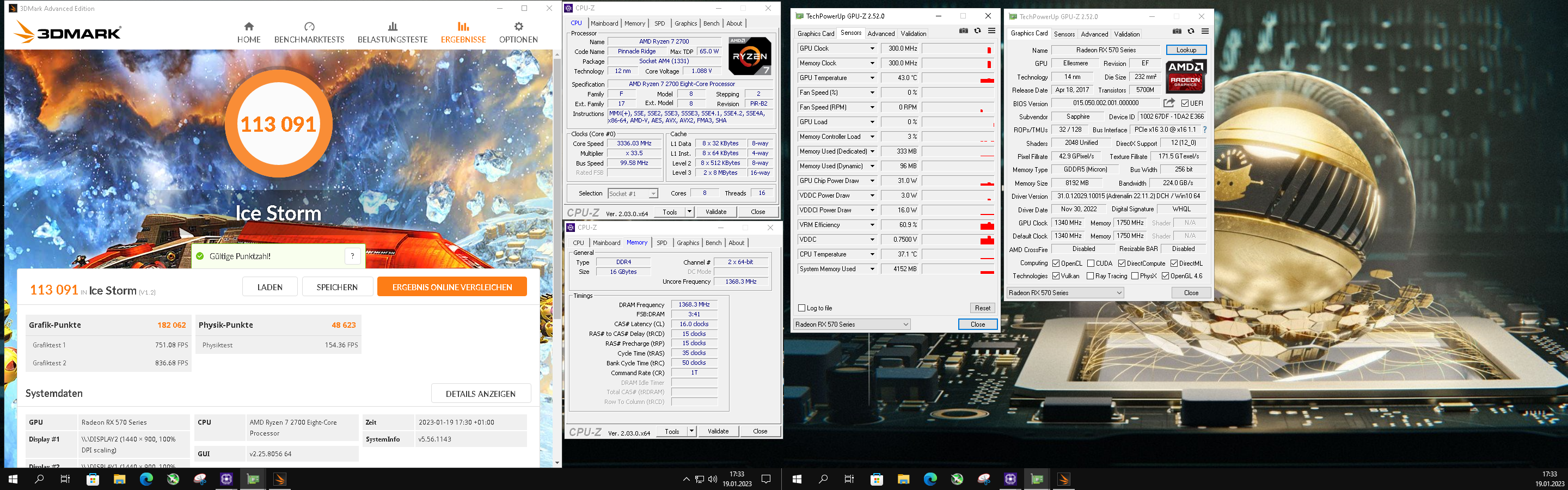The height and width of the screenshot is (490, 1568).
Task: Click the Device ID field in GPU-Z
Action: coord(1172,117)
